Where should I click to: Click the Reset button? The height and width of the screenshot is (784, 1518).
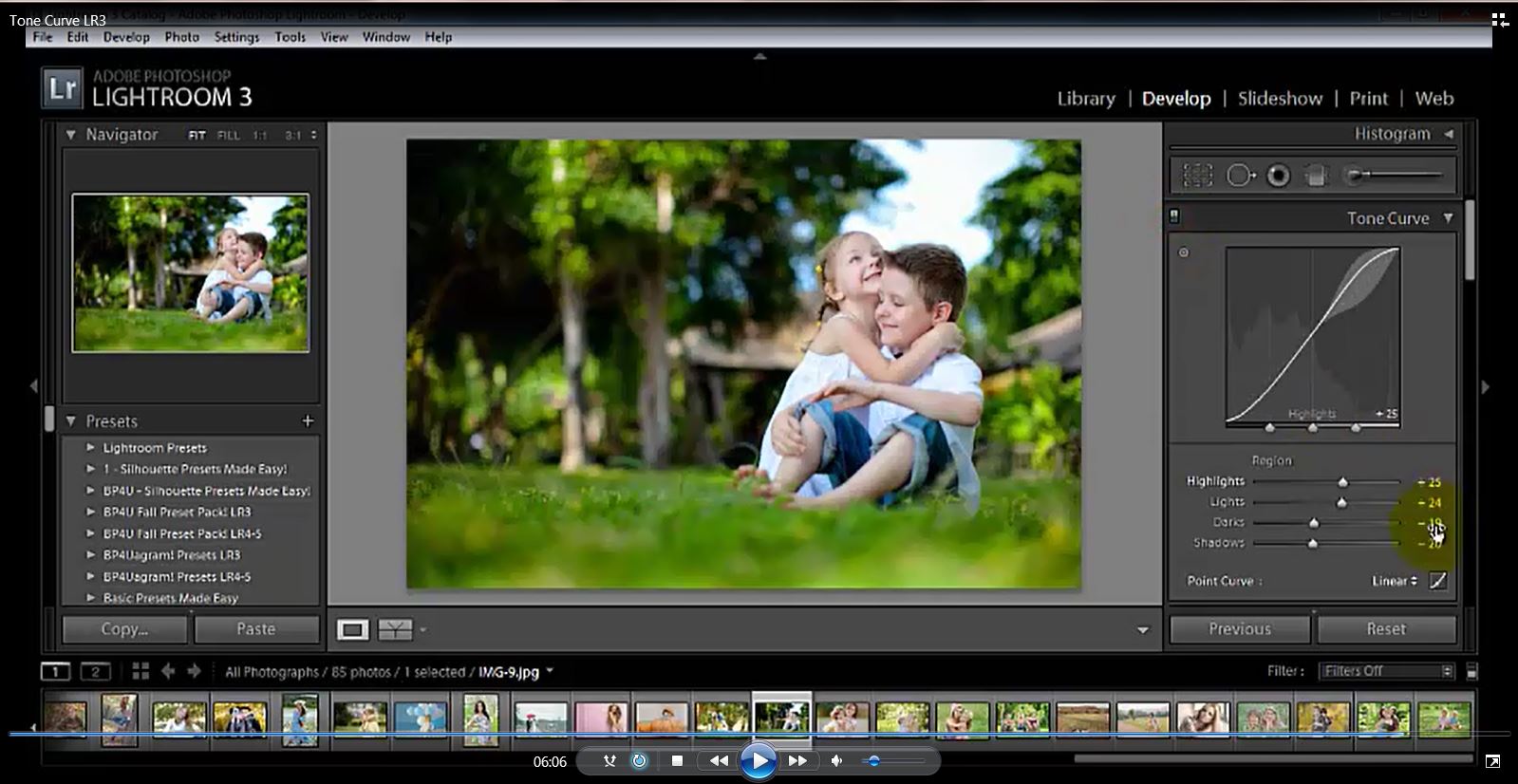1386,628
